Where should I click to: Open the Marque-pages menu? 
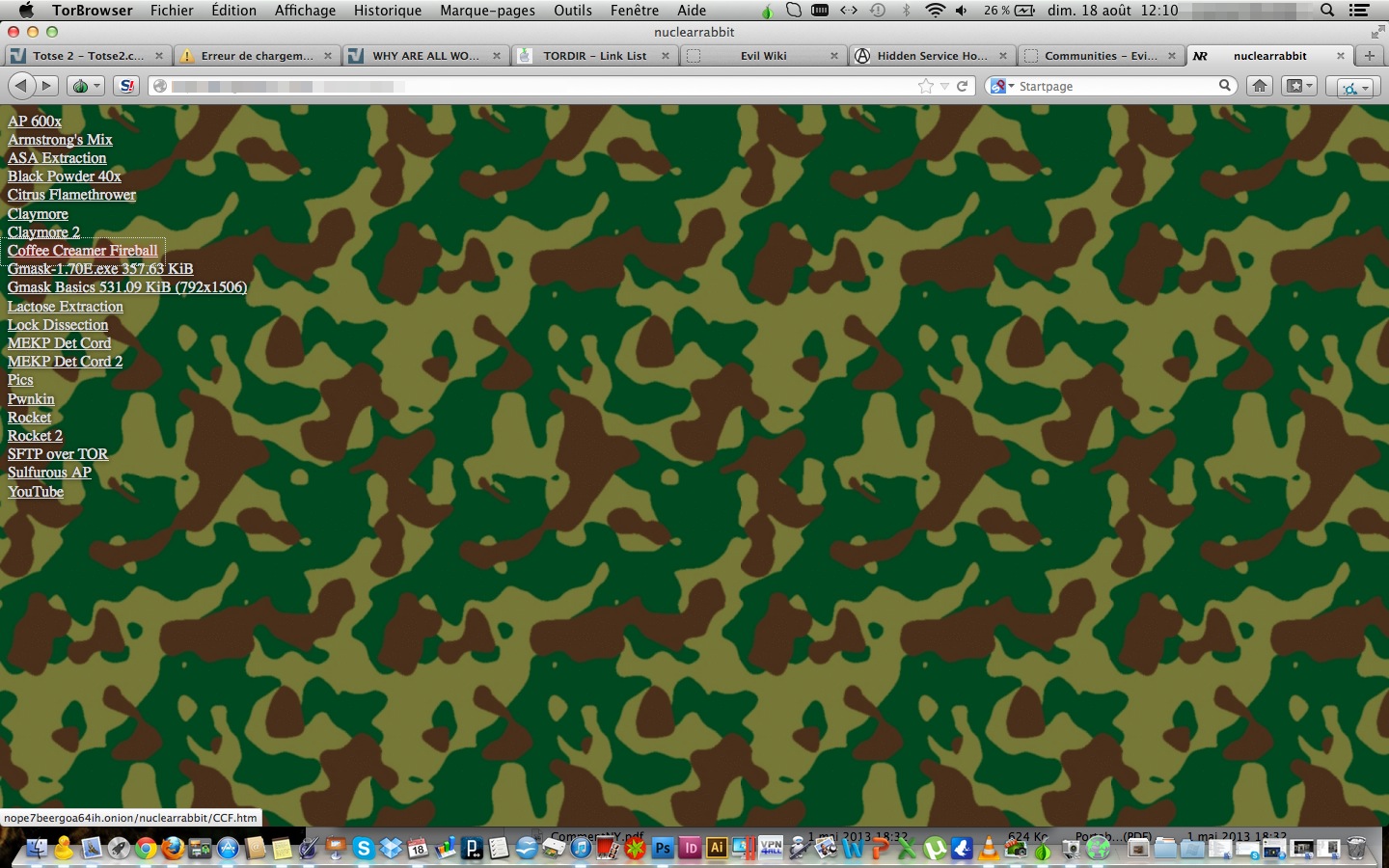coord(488,11)
